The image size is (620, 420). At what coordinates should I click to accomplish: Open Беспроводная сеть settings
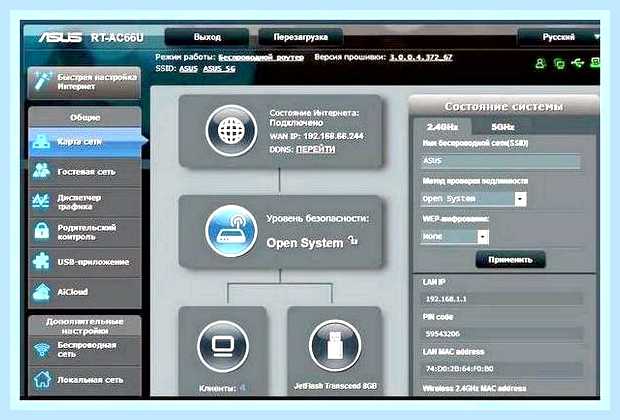coord(85,350)
